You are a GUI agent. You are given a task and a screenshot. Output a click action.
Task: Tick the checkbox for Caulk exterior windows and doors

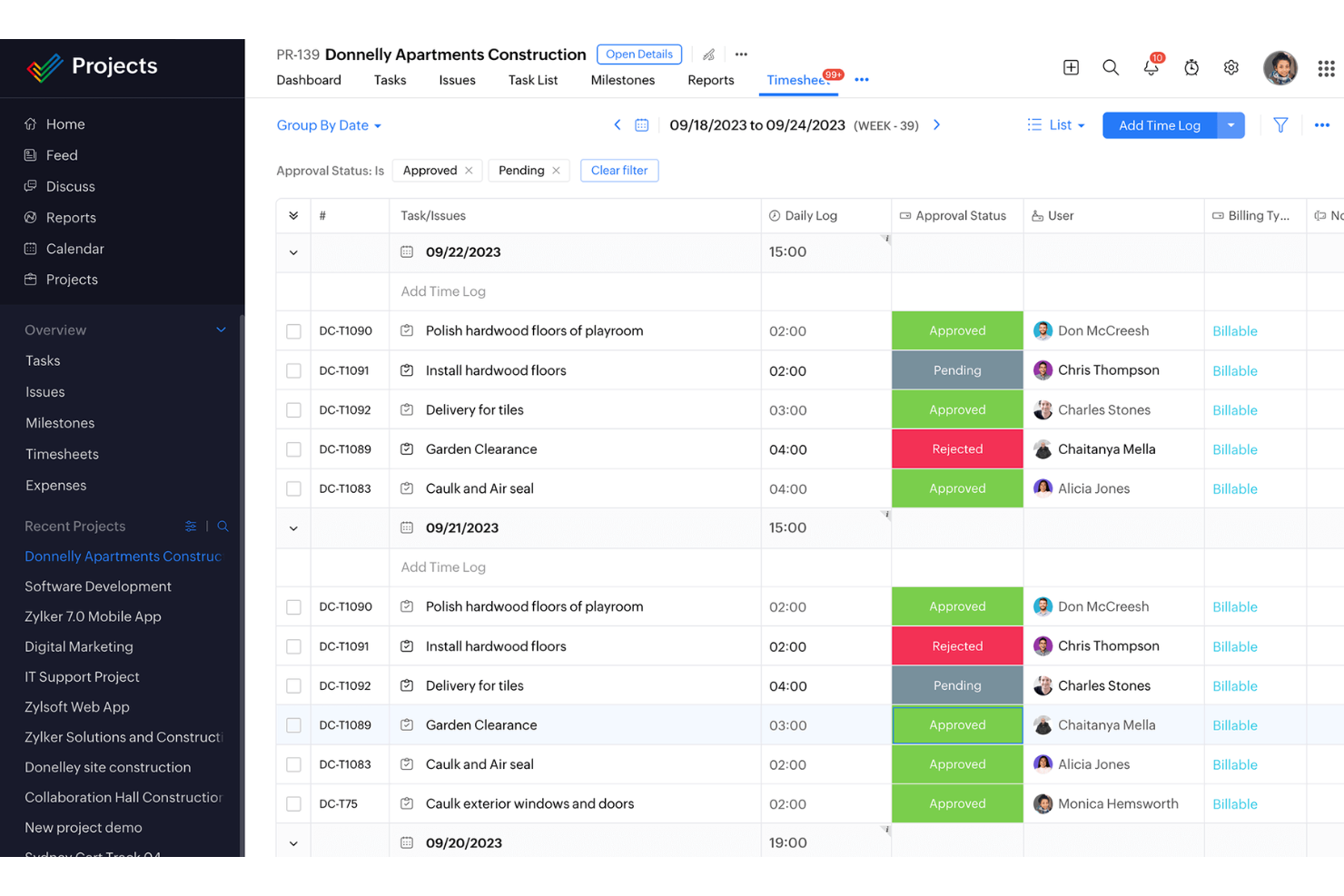(x=293, y=803)
